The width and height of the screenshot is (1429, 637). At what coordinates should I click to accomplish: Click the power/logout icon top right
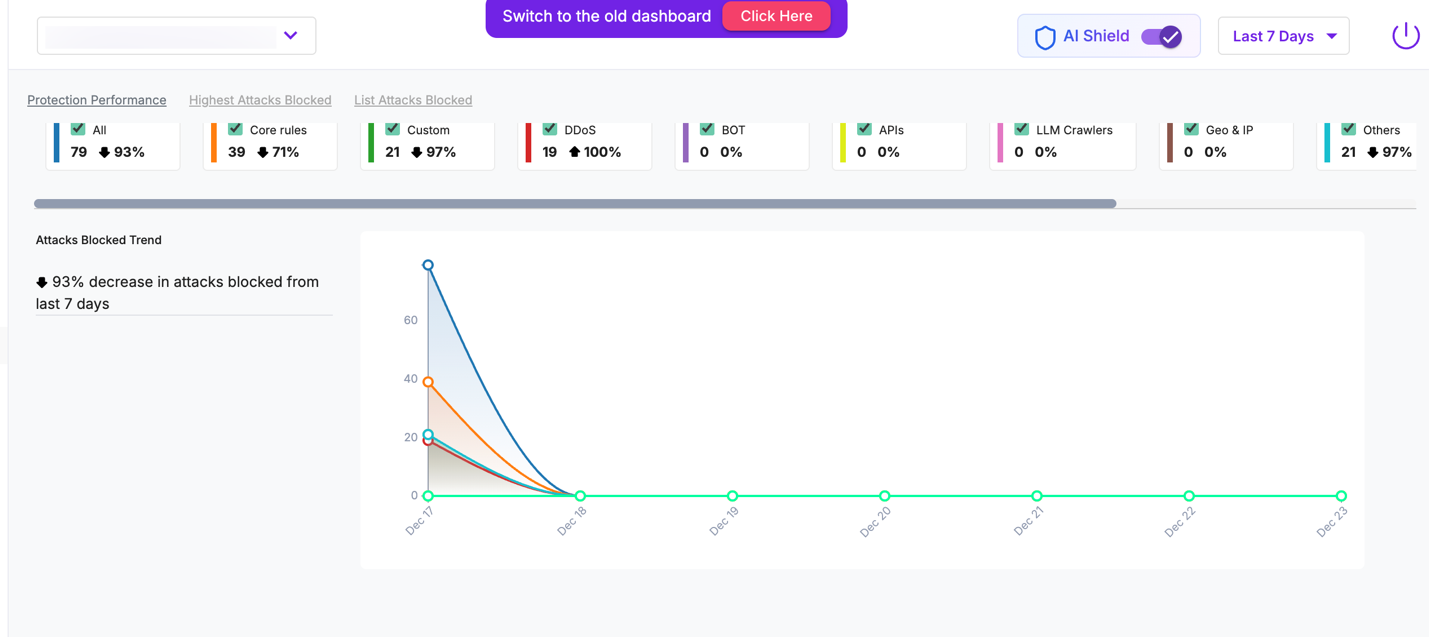click(1405, 34)
